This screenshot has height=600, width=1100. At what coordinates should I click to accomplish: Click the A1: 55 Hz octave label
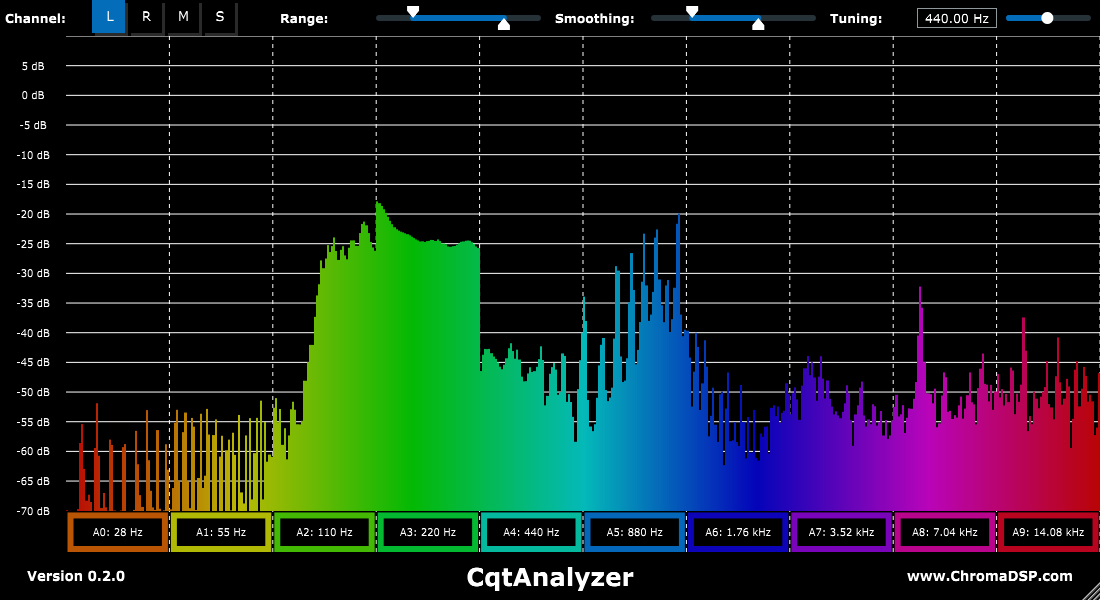click(x=221, y=532)
